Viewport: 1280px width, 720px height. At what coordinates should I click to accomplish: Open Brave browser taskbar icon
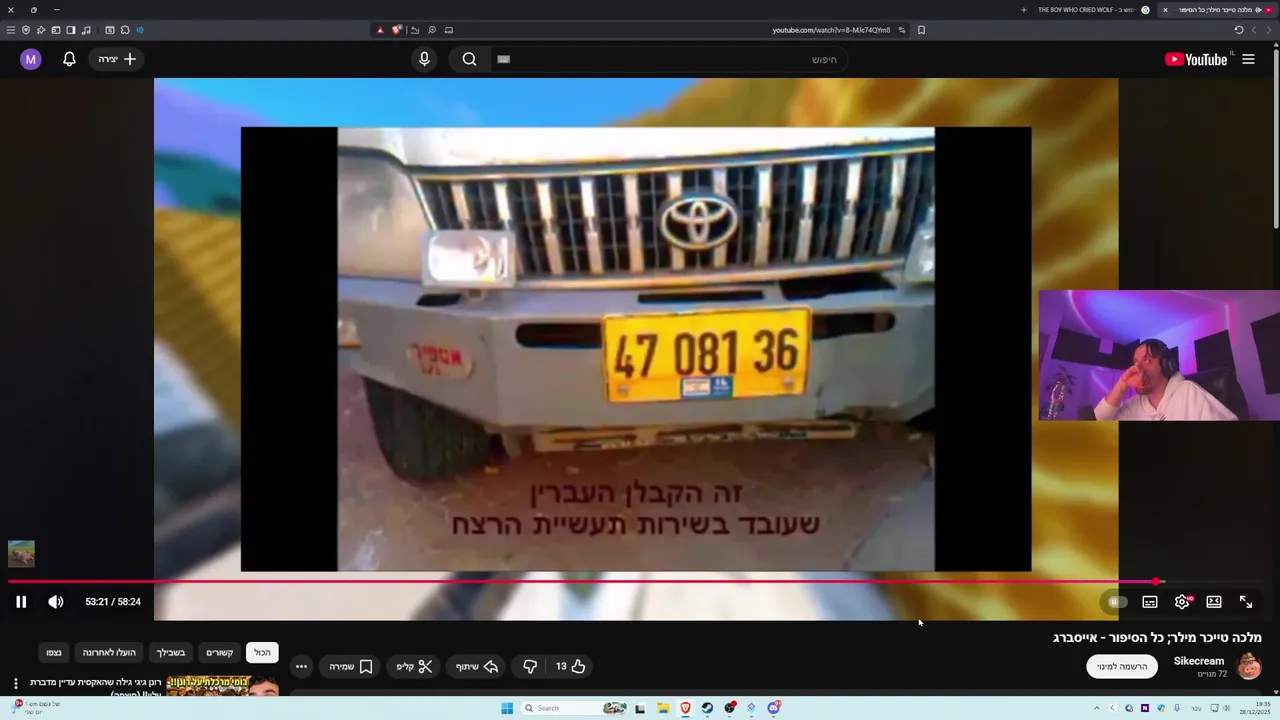pyautogui.click(x=685, y=708)
